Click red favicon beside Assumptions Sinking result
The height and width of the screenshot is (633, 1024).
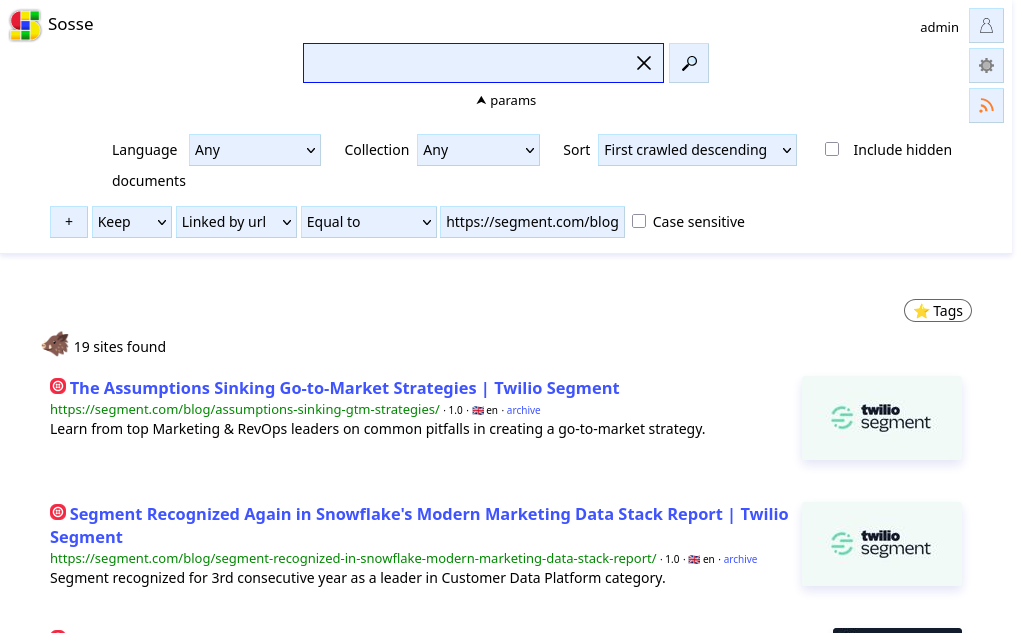pos(58,386)
